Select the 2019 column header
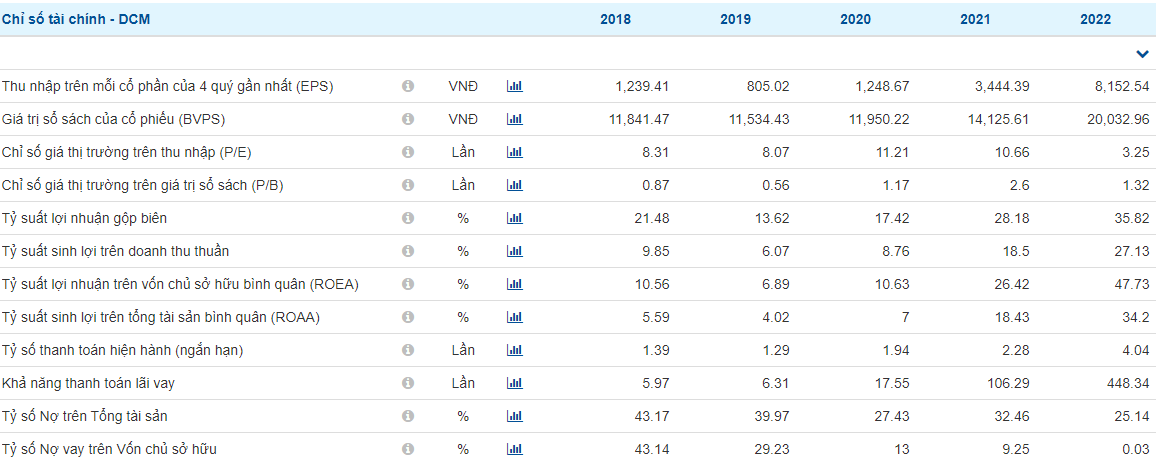Screen dimensions: 1156x467 click(736, 20)
